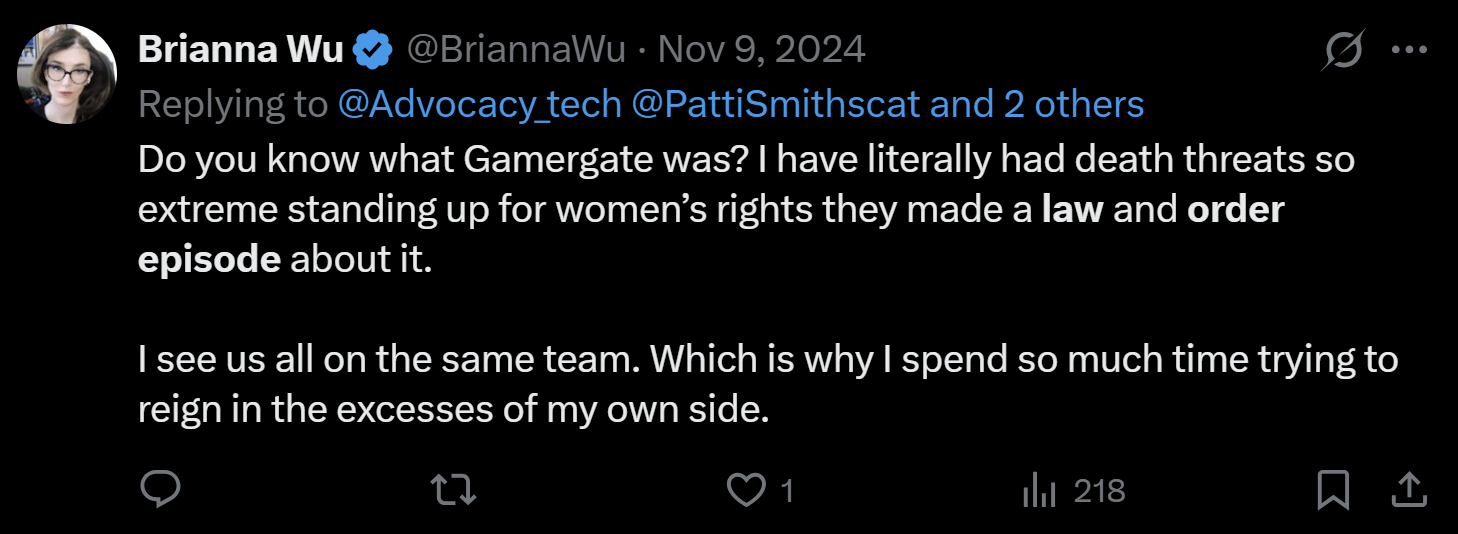Click the paragraph "I see us all on the same team"

pyautogui.click(x=768, y=385)
